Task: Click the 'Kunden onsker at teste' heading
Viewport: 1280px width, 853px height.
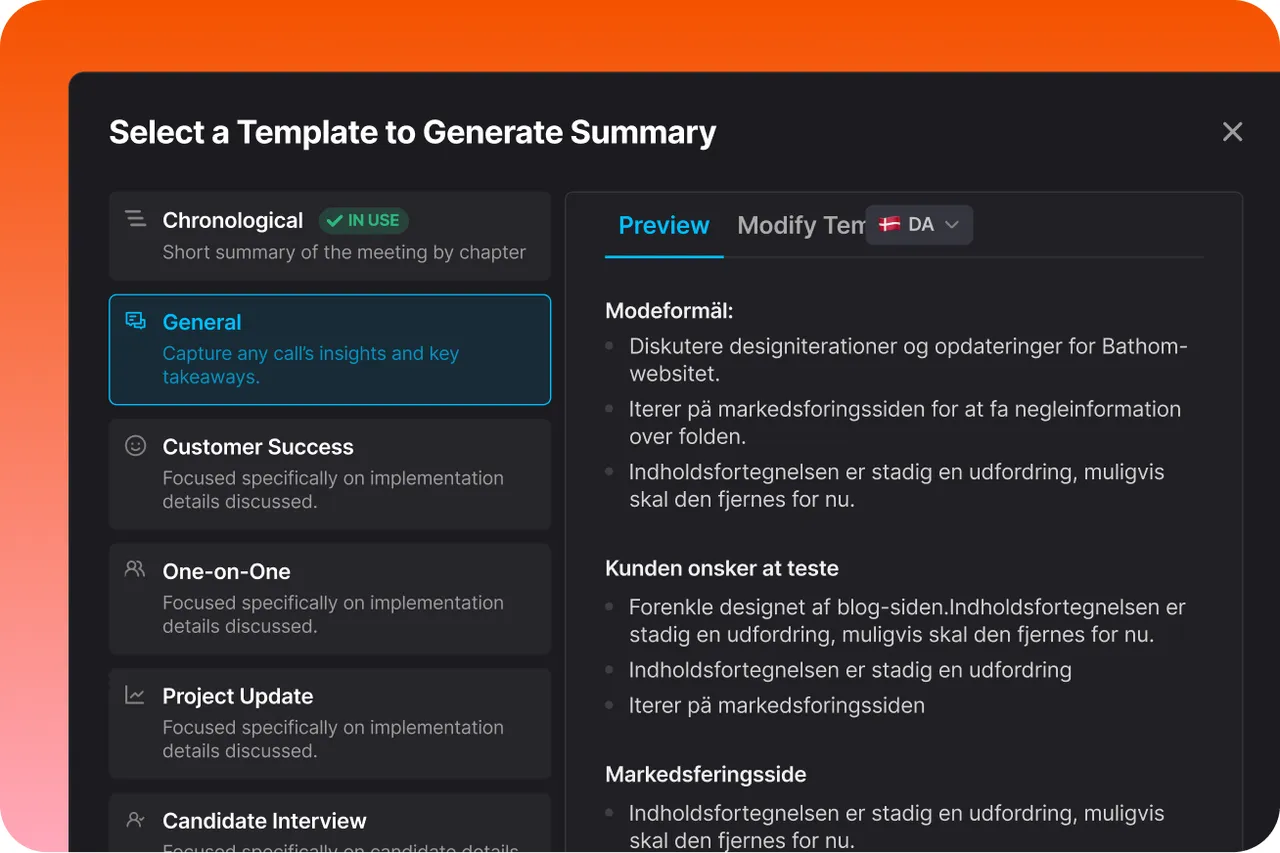Action: point(722,568)
